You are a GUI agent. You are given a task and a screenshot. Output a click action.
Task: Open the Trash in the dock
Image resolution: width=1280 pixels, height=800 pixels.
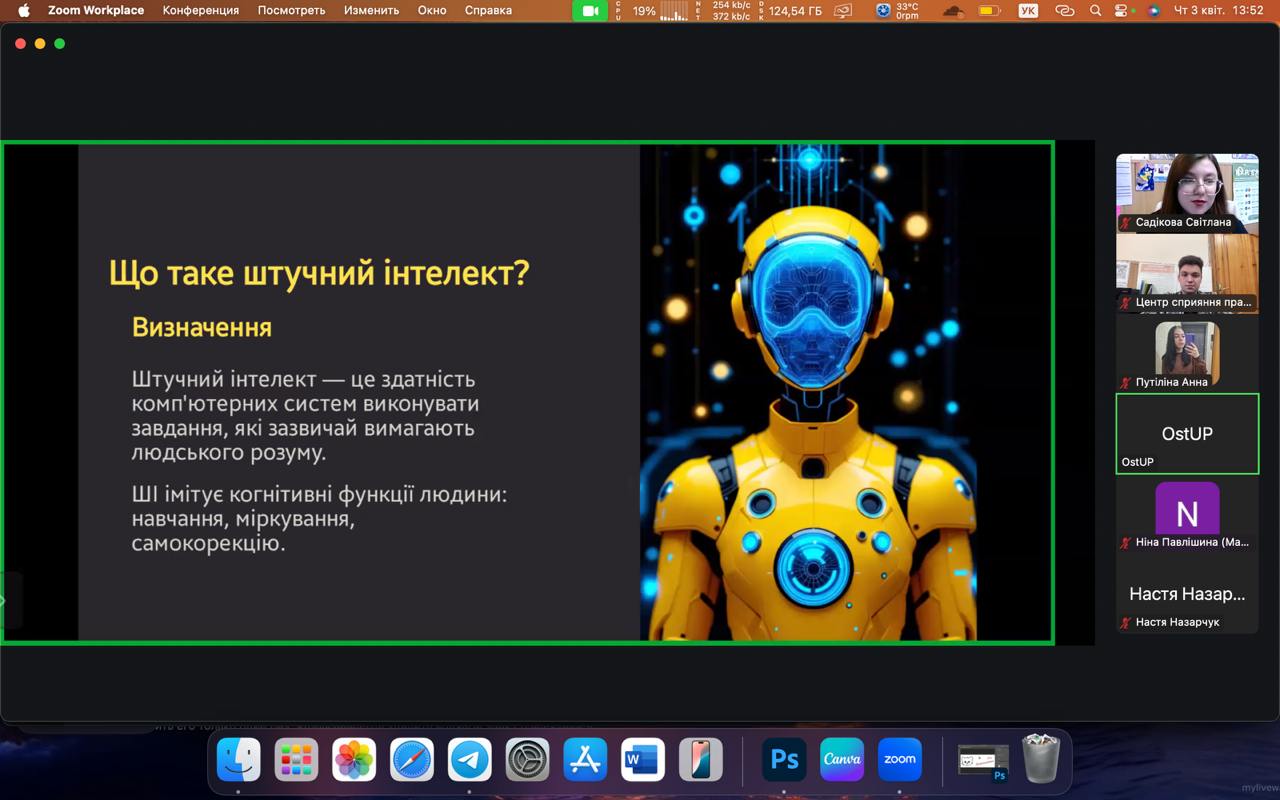pos(1041,760)
